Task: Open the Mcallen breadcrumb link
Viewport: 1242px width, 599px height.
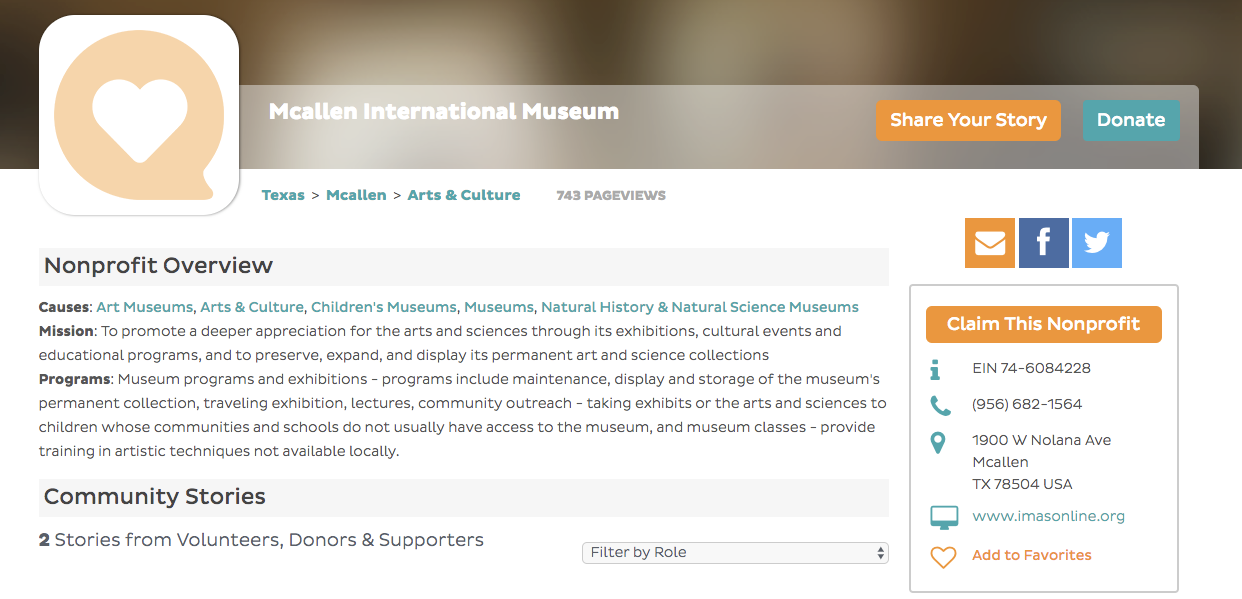Action: [x=356, y=195]
